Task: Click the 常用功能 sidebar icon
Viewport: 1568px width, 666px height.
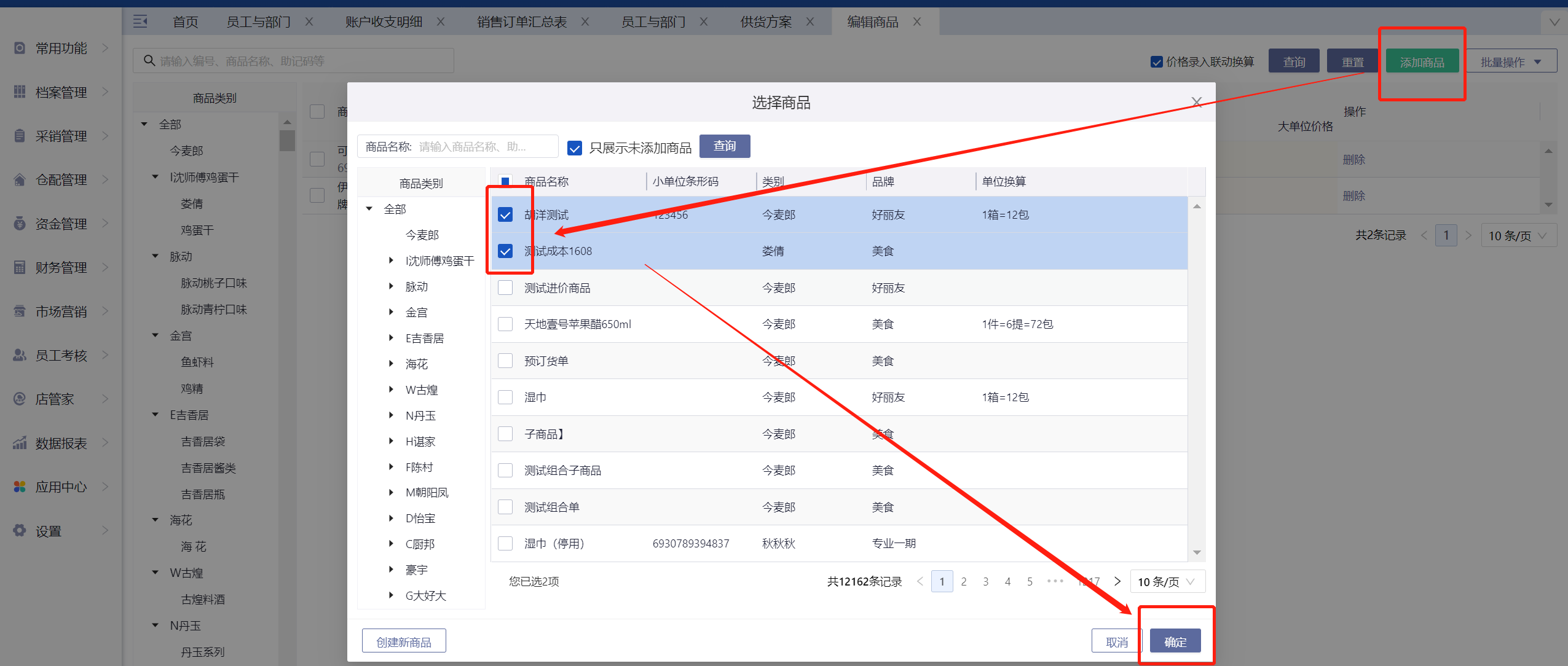Action: 20,48
